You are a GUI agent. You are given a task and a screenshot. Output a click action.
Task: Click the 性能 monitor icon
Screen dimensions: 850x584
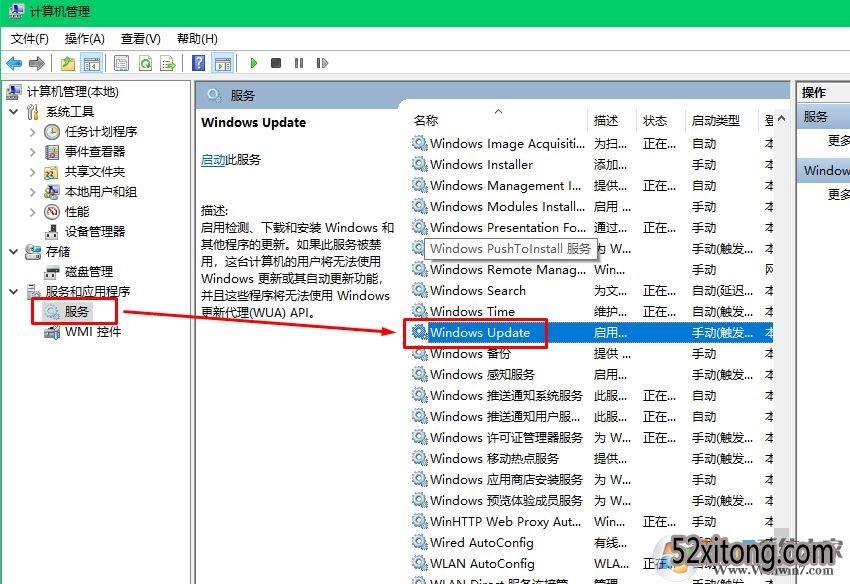coord(51,212)
